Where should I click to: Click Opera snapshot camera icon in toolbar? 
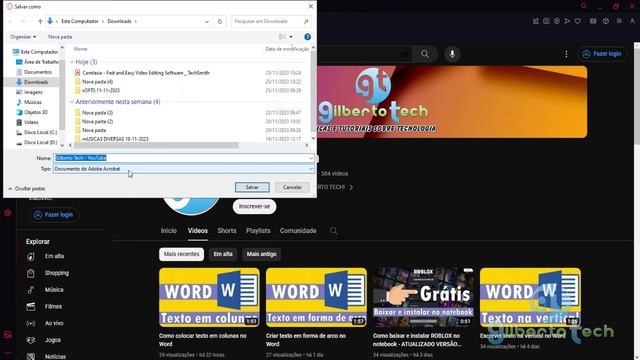click(546, 21)
